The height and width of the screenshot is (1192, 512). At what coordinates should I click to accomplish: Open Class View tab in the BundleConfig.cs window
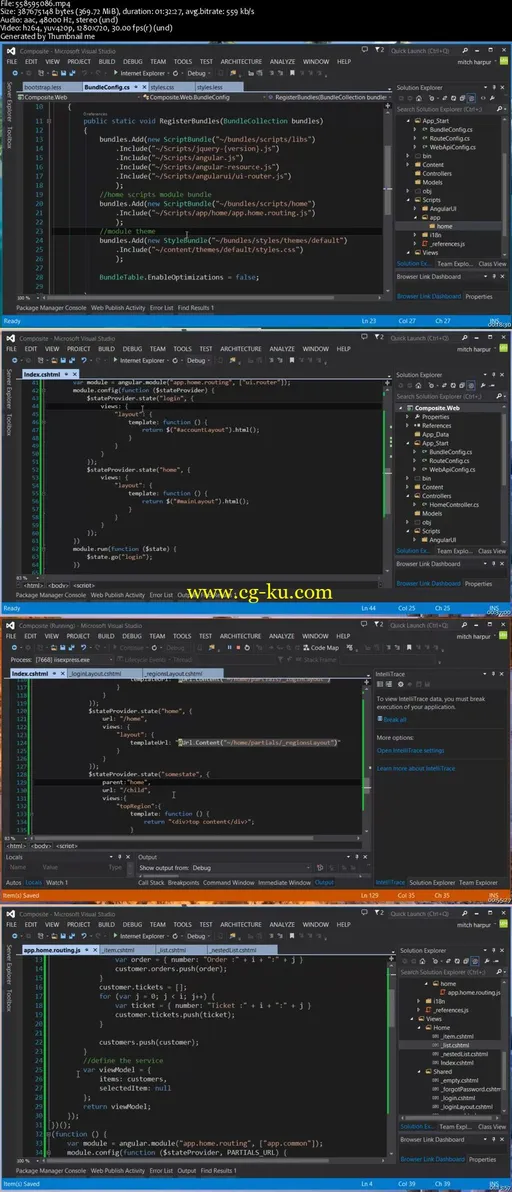tap(492, 264)
